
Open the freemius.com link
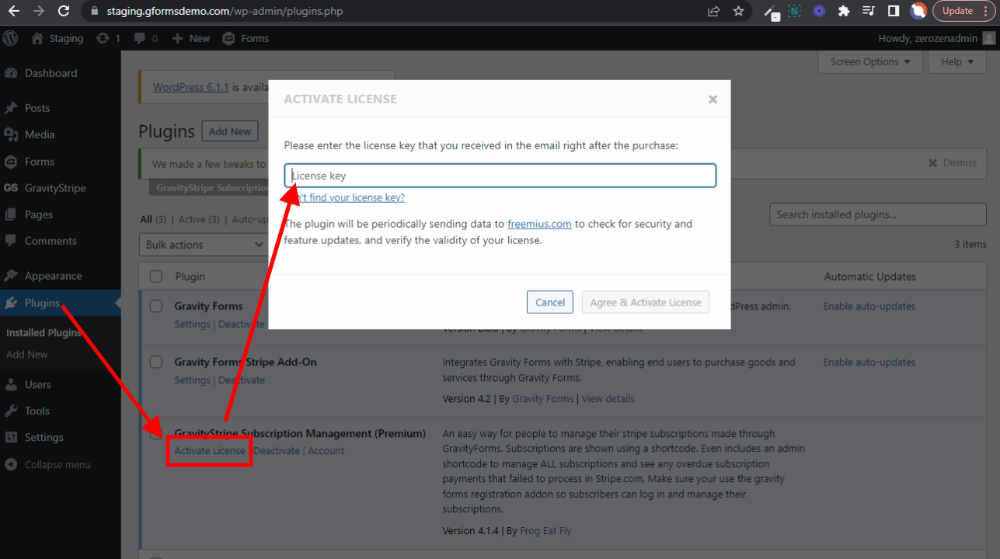[x=539, y=224]
